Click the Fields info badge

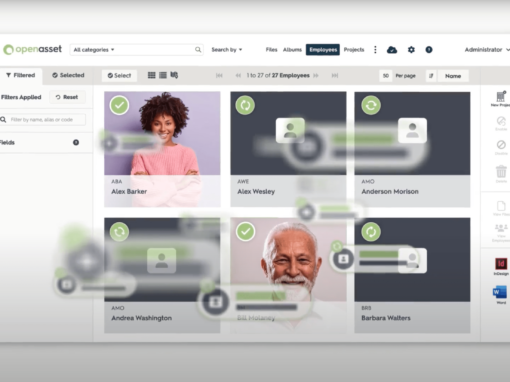click(x=76, y=142)
